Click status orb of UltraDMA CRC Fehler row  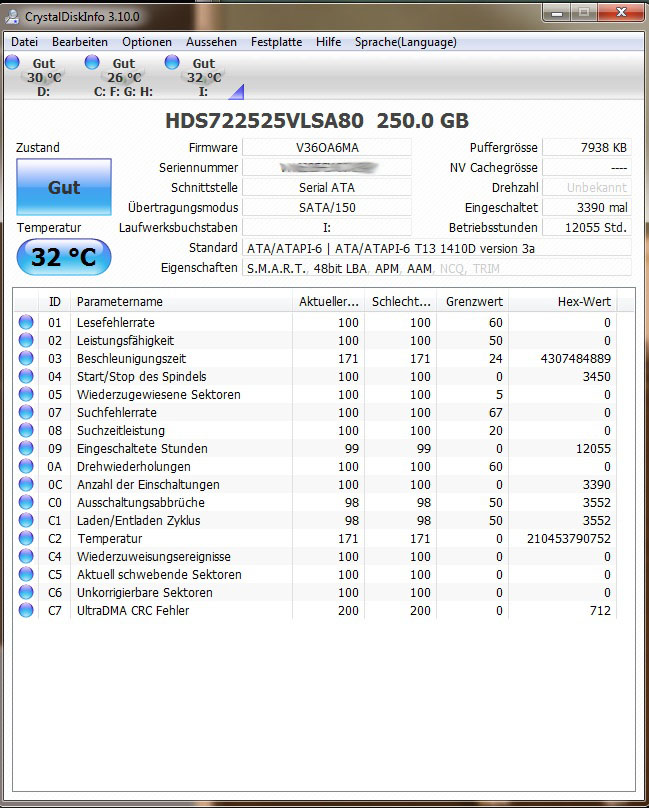26,611
